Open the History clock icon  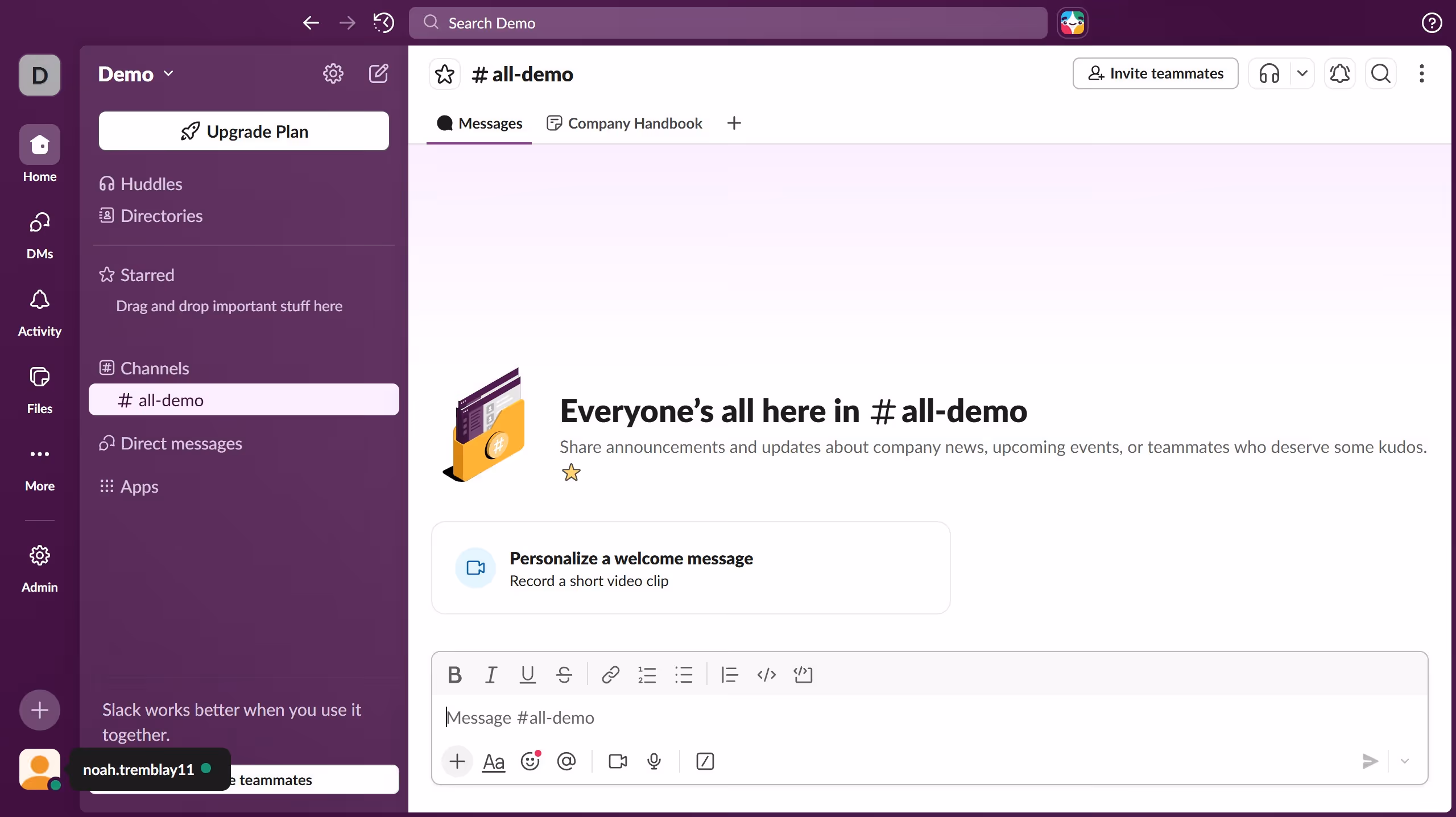[x=384, y=23]
